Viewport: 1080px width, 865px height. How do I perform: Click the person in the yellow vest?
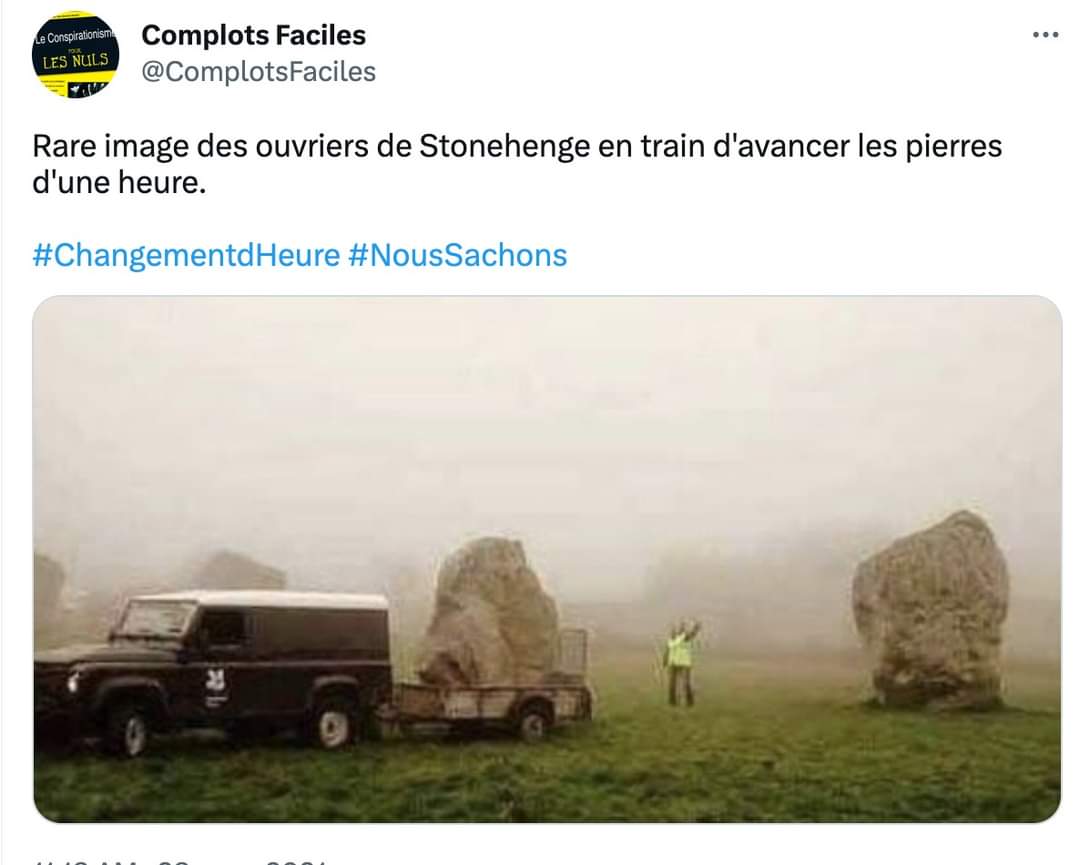[682, 660]
